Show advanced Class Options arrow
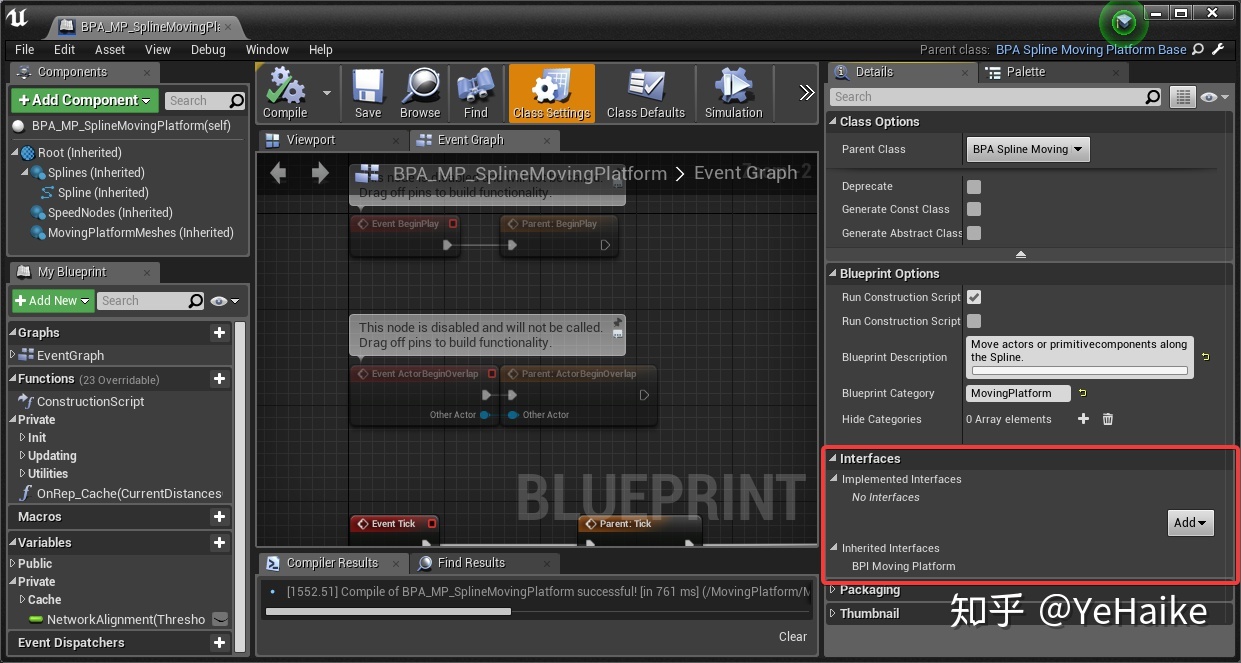1241x663 pixels. [1021, 255]
